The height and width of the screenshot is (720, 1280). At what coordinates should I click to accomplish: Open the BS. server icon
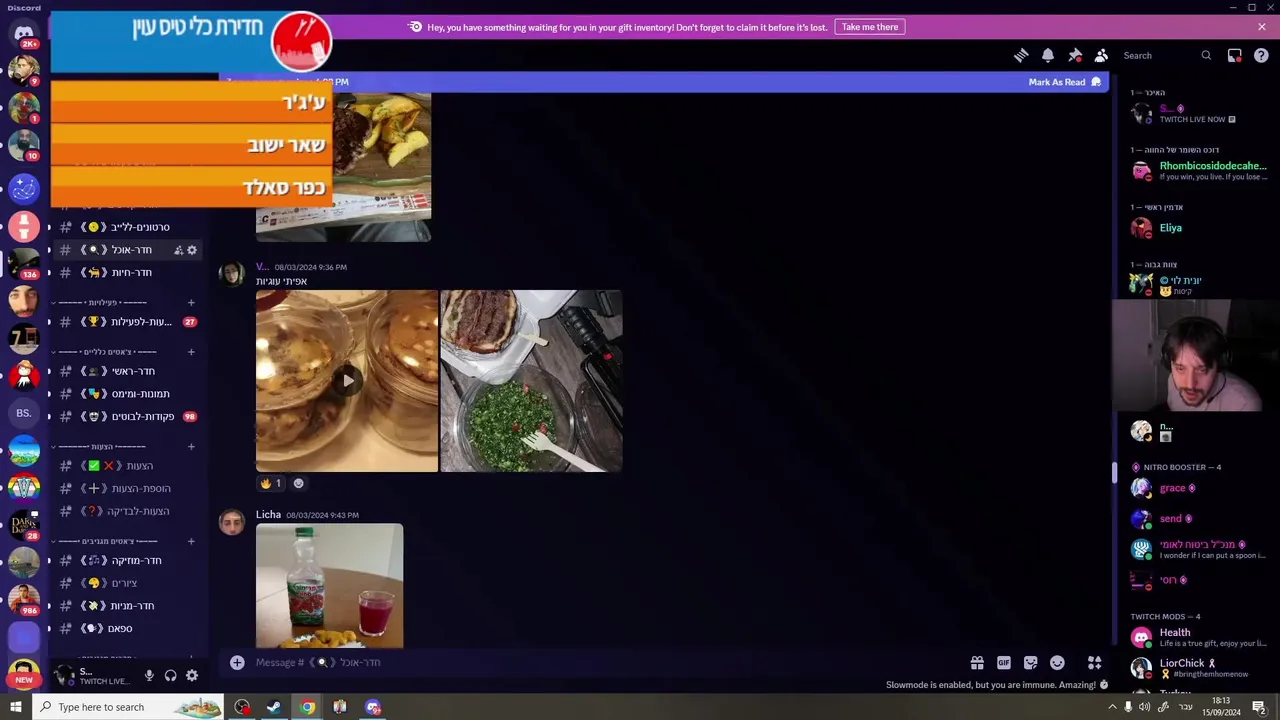click(24, 413)
